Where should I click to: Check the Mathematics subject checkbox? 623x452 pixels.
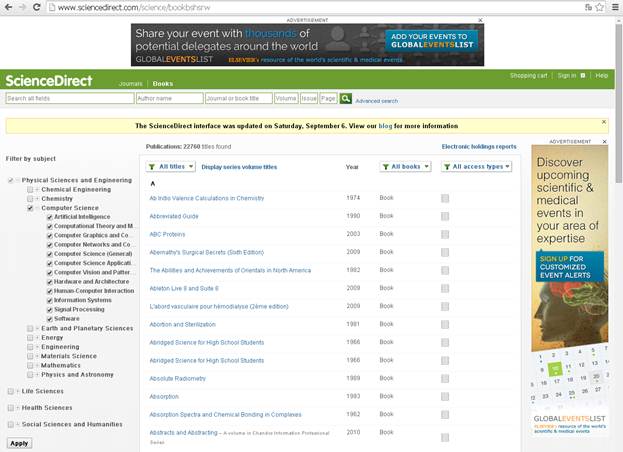[x=30, y=365]
